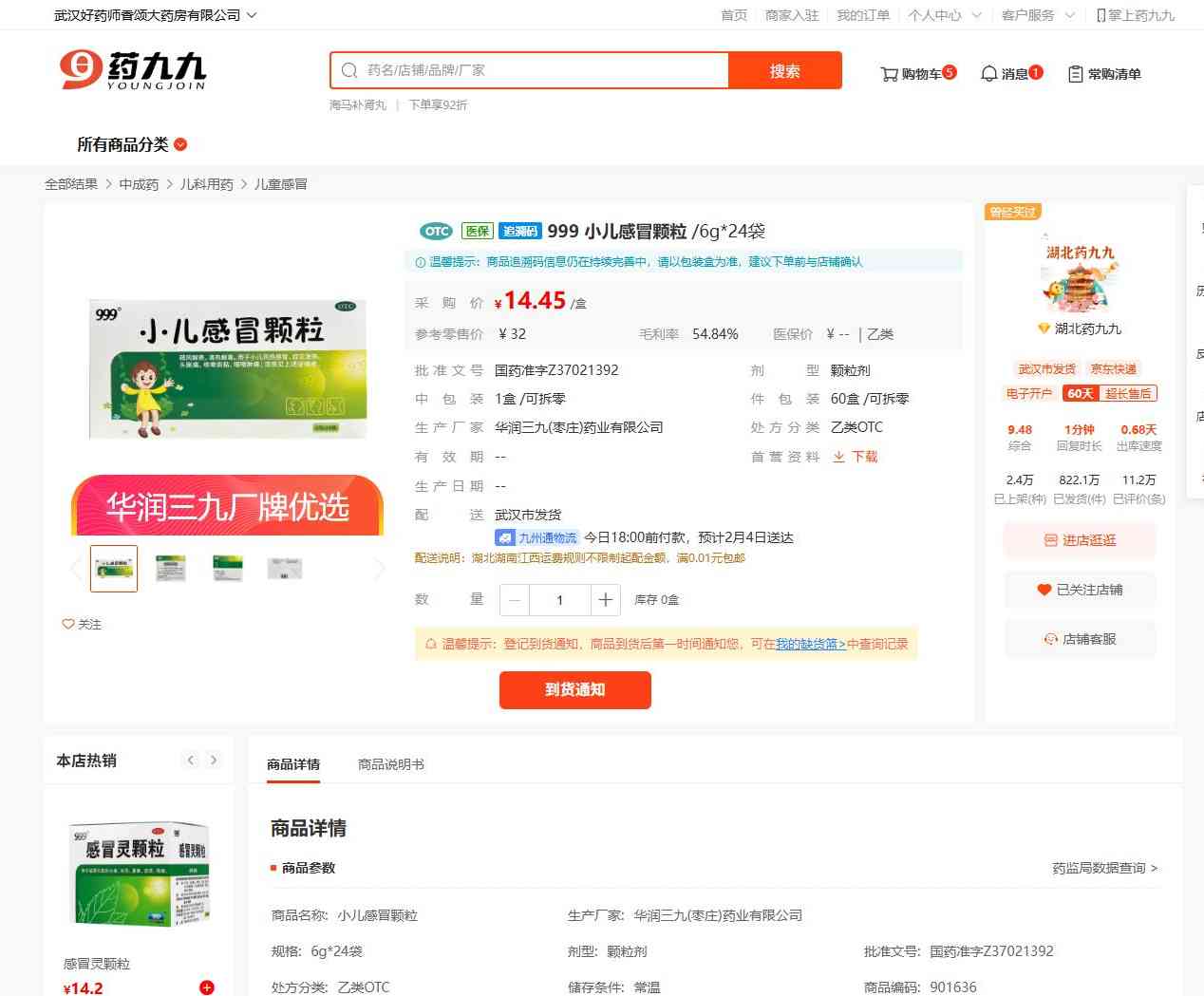
Task: Select the second product thumbnail image
Action: pyautogui.click(x=171, y=569)
